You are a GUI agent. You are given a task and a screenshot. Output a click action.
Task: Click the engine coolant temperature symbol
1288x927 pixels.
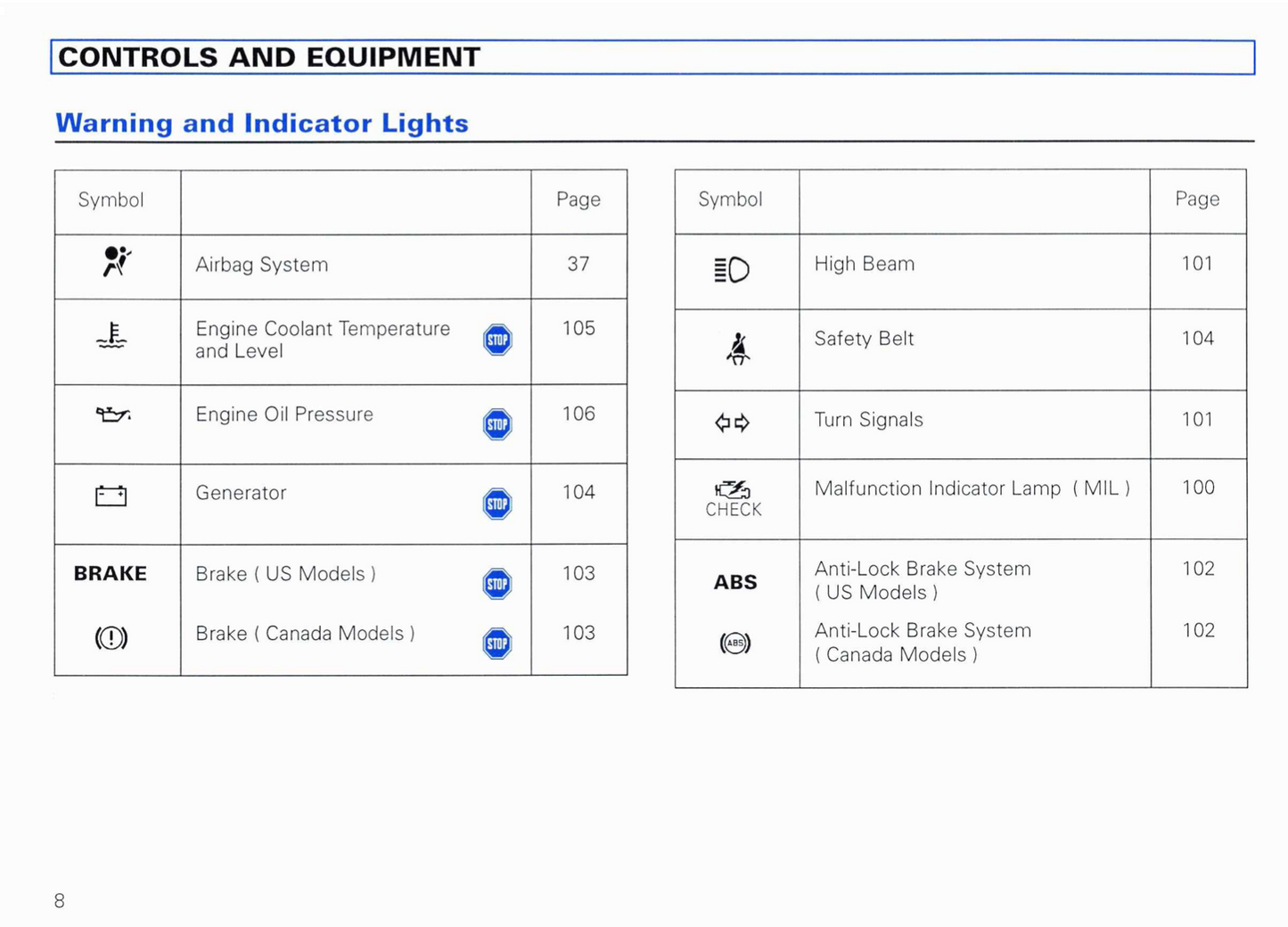pyautogui.click(x=111, y=336)
